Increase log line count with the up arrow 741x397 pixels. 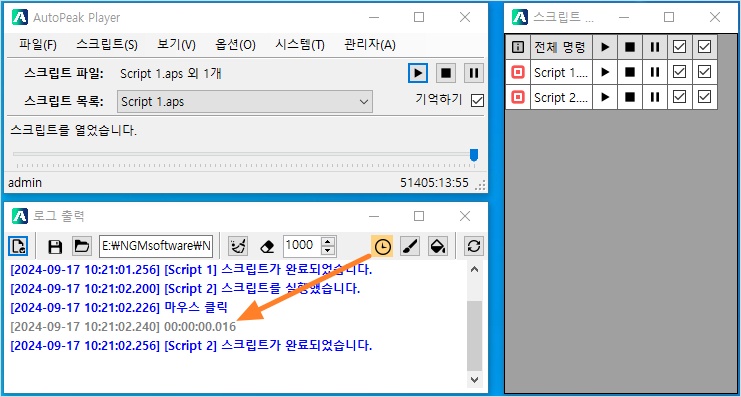328,241
